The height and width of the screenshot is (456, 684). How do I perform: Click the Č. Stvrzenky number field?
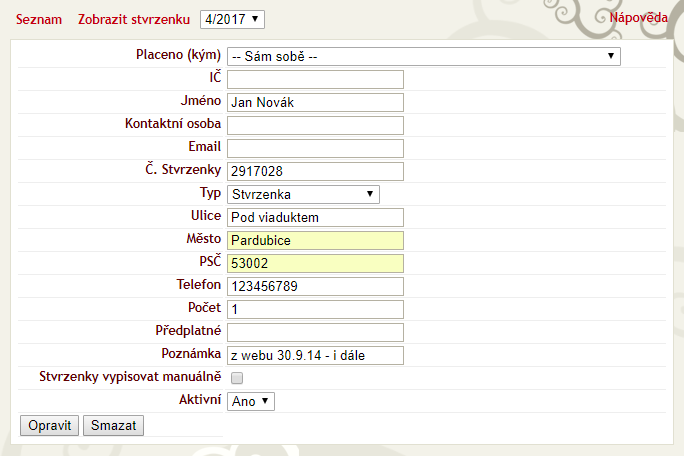click(x=315, y=171)
